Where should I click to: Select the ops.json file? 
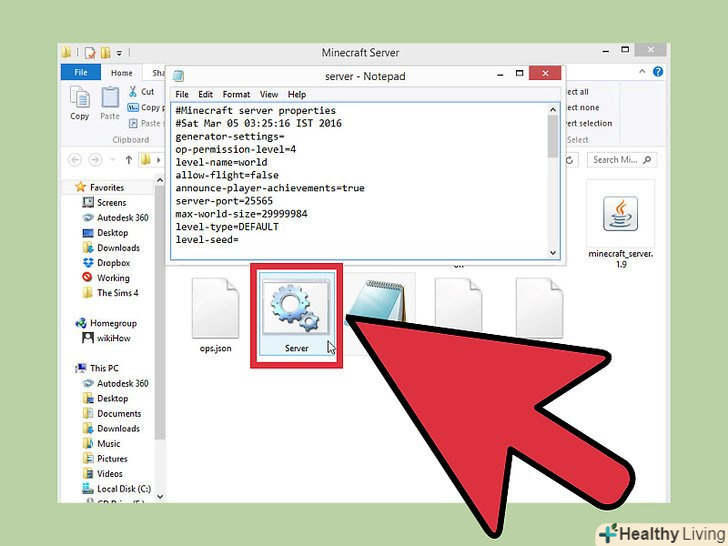pyautogui.click(x=215, y=315)
